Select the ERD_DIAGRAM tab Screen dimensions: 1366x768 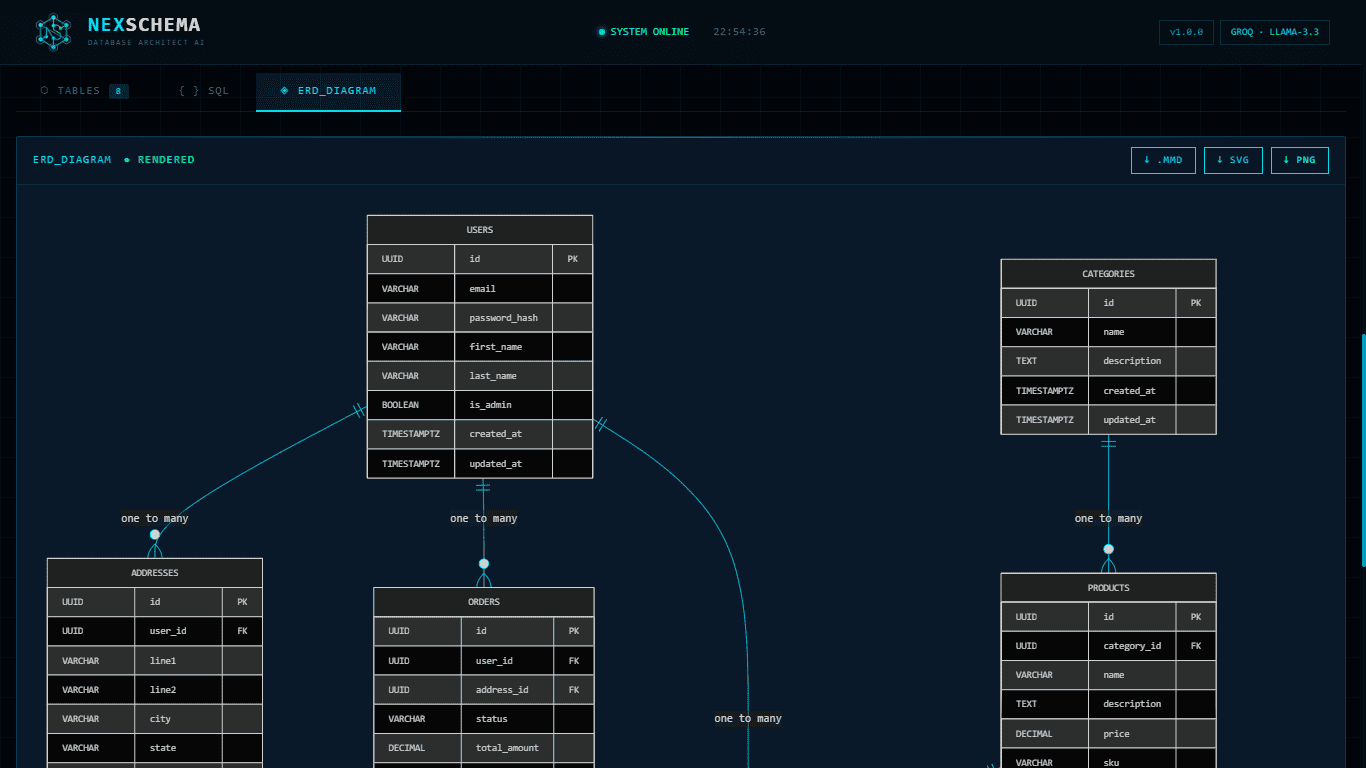[328, 91]
